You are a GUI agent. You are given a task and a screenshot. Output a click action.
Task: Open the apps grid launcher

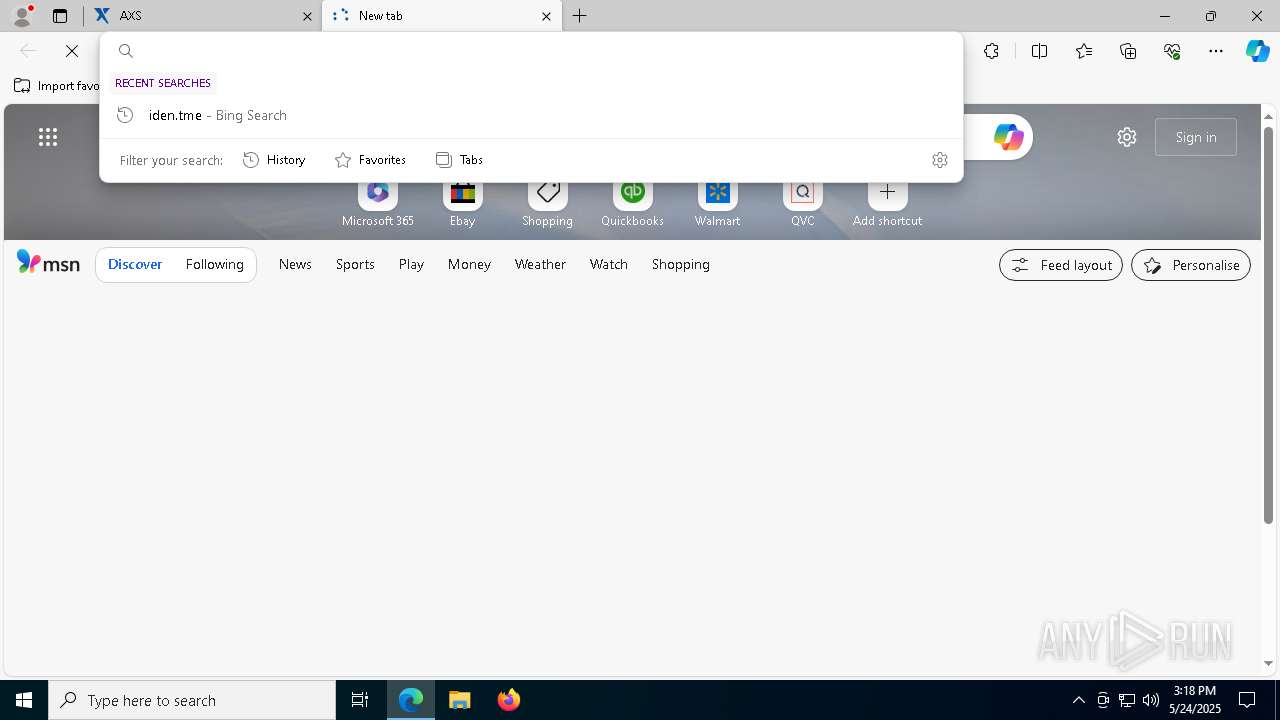point(48,137)
